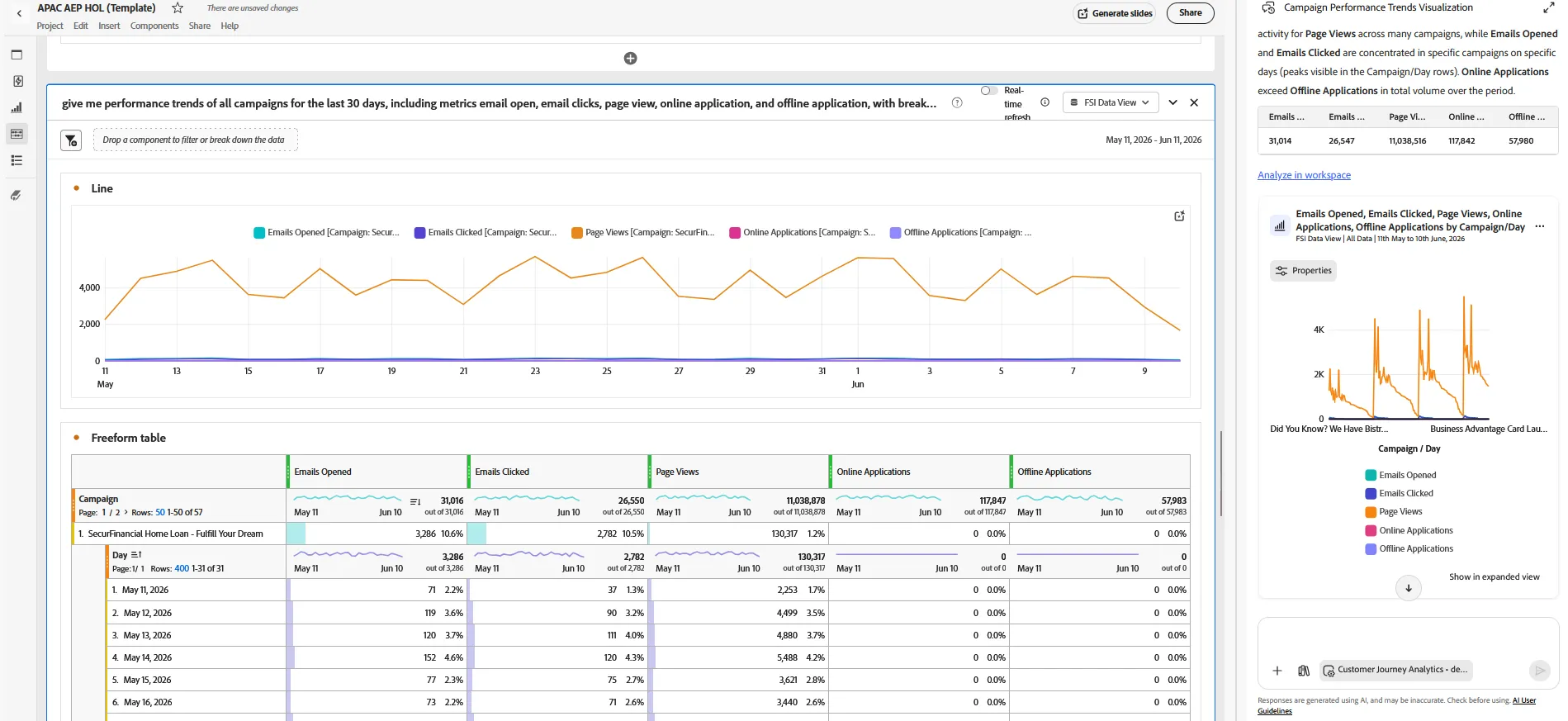The height and width of the screenshot is (721, 1568).
Task: Open the May 11 - Jun 11 date range picker
Action: (x=1153, y=140)
